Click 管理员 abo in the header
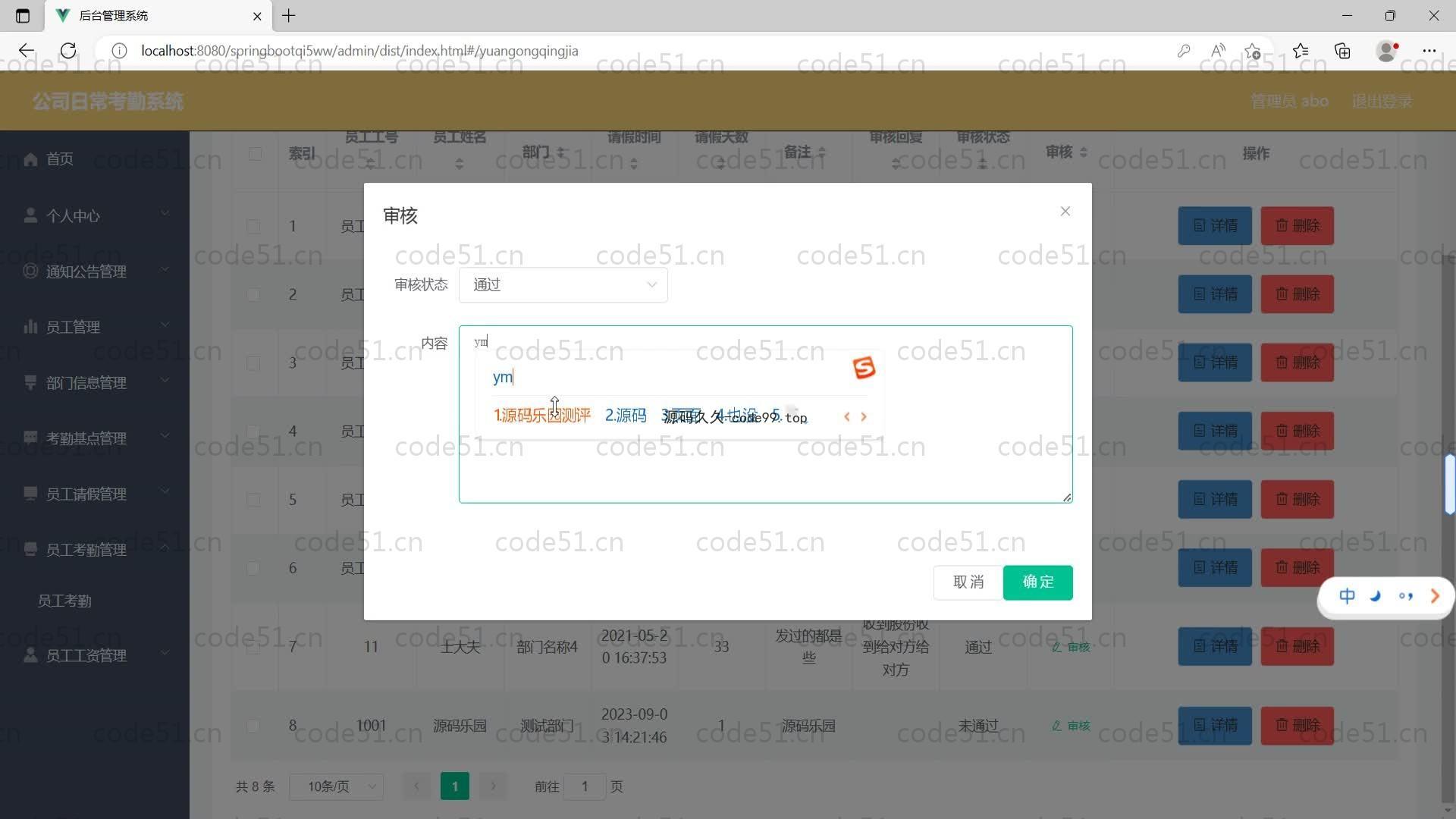Image resolution: width=1456 pixels, height=819 pixels. pyautogui.click(x=1289, y=102)
